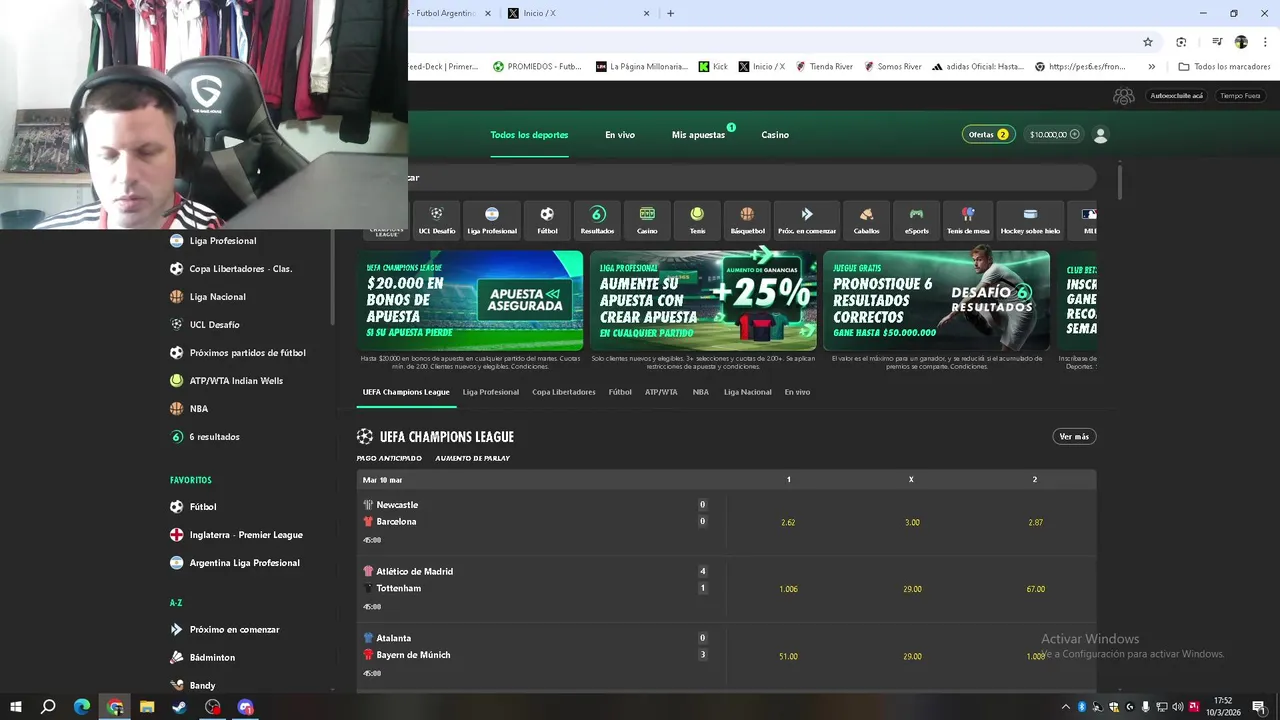Open PROMIEDOS bookmark in bookmarks bar
Image resolution: width=1280 pixels, height=720 pixels.
(537, 67)
